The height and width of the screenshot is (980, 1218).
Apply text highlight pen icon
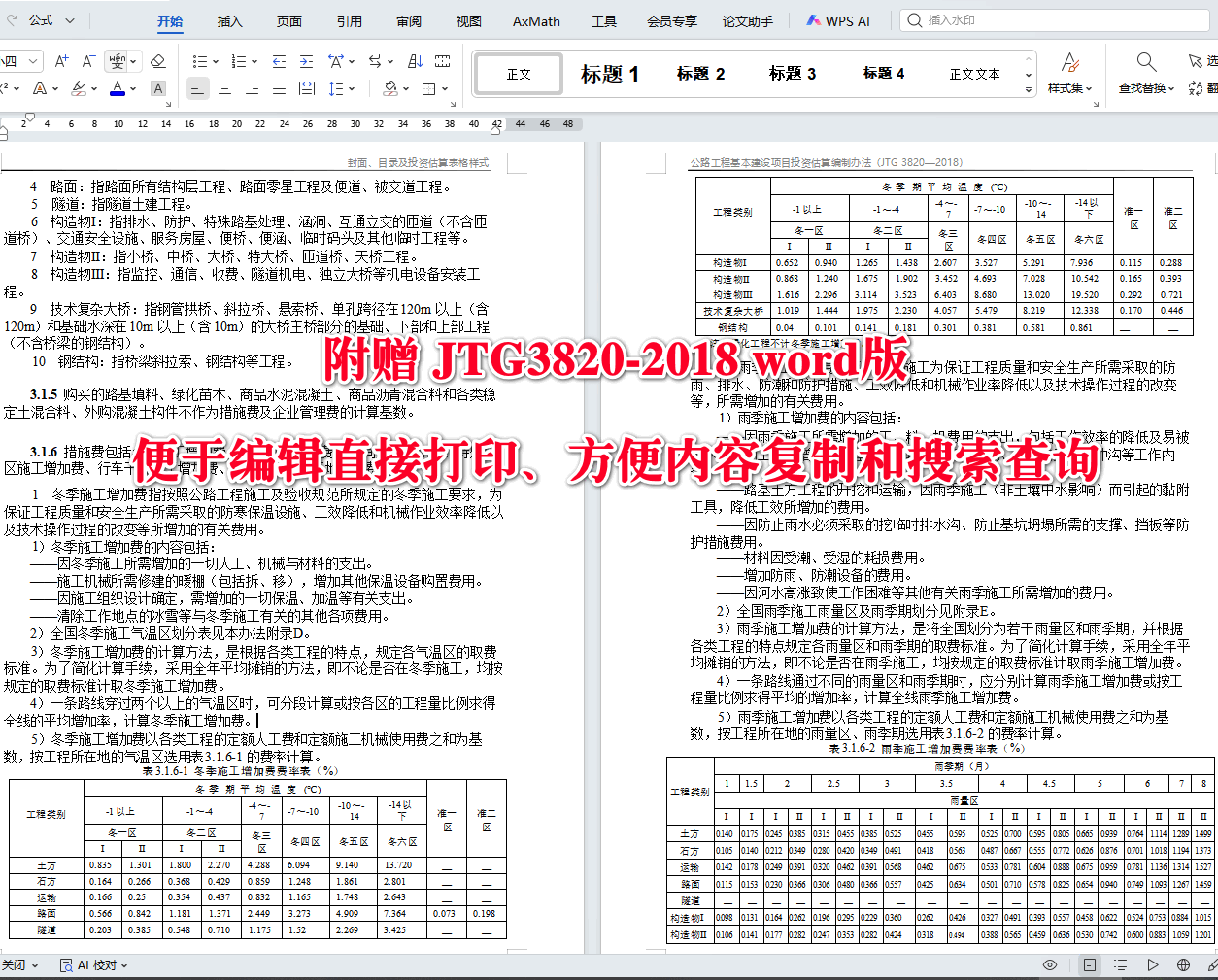79,88
